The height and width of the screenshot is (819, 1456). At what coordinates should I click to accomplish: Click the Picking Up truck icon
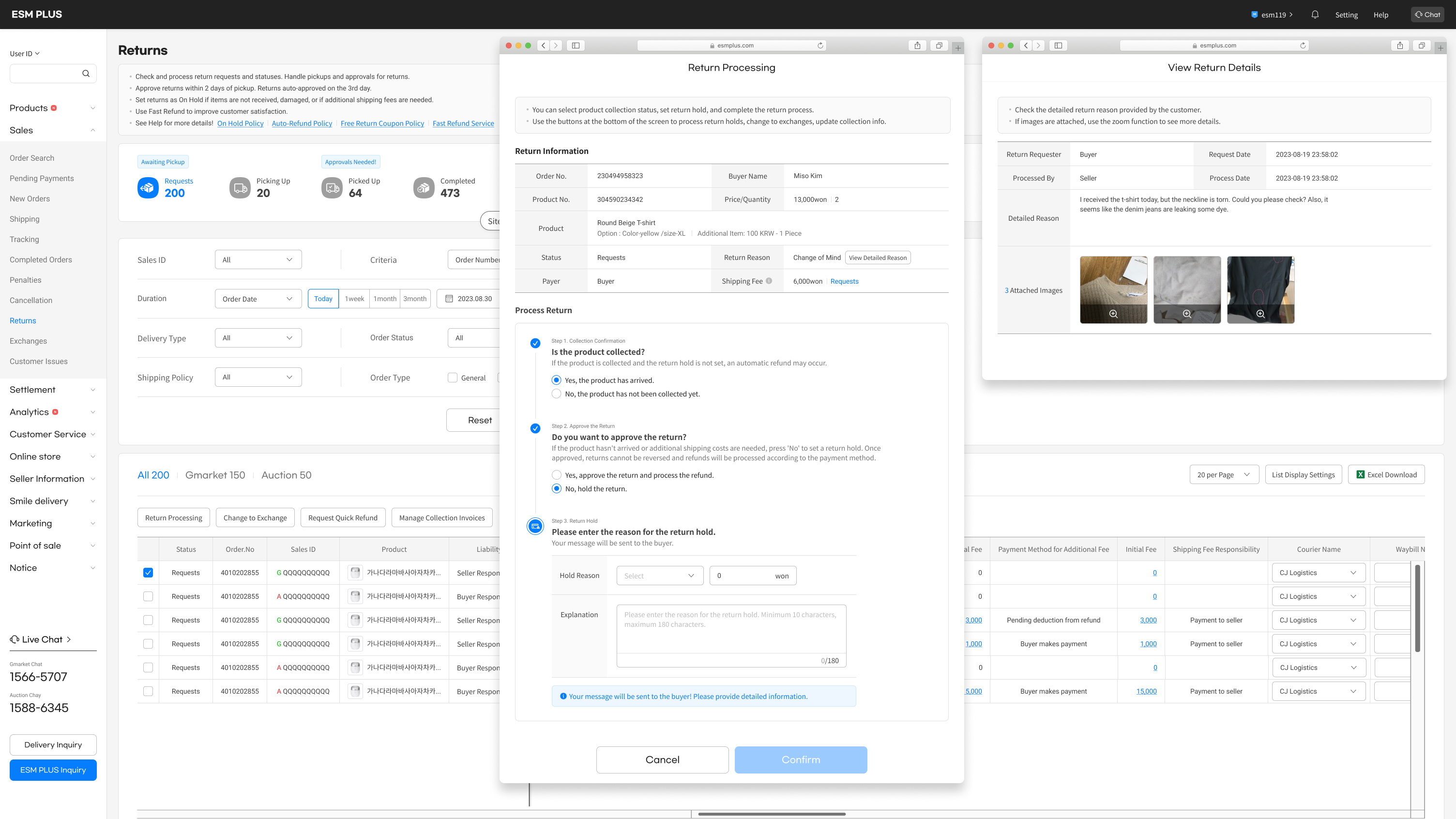click(x=240, y=188)
